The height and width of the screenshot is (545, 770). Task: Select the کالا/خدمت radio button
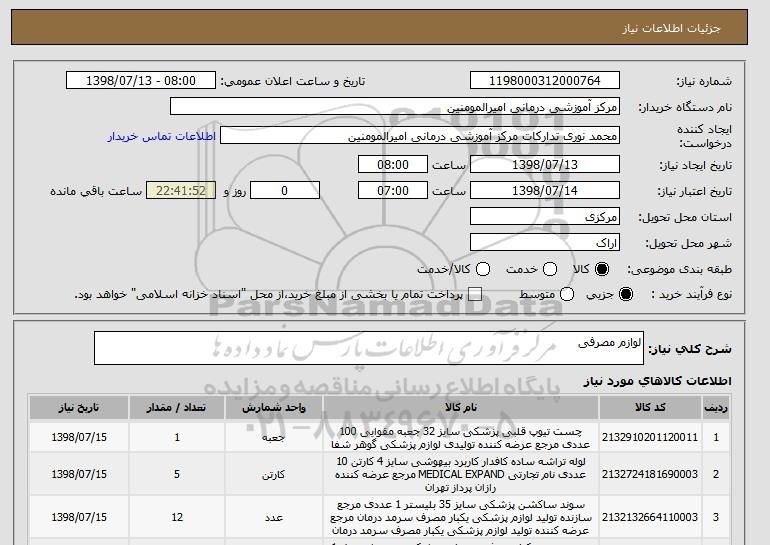click(x=483, y=269)
